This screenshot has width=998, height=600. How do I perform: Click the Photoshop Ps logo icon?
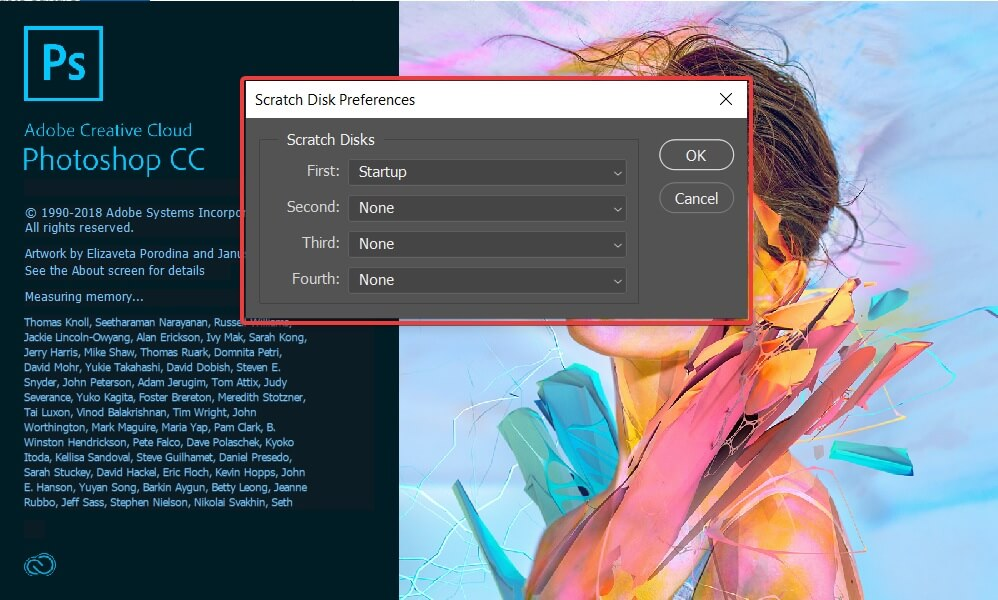point(63,62)
